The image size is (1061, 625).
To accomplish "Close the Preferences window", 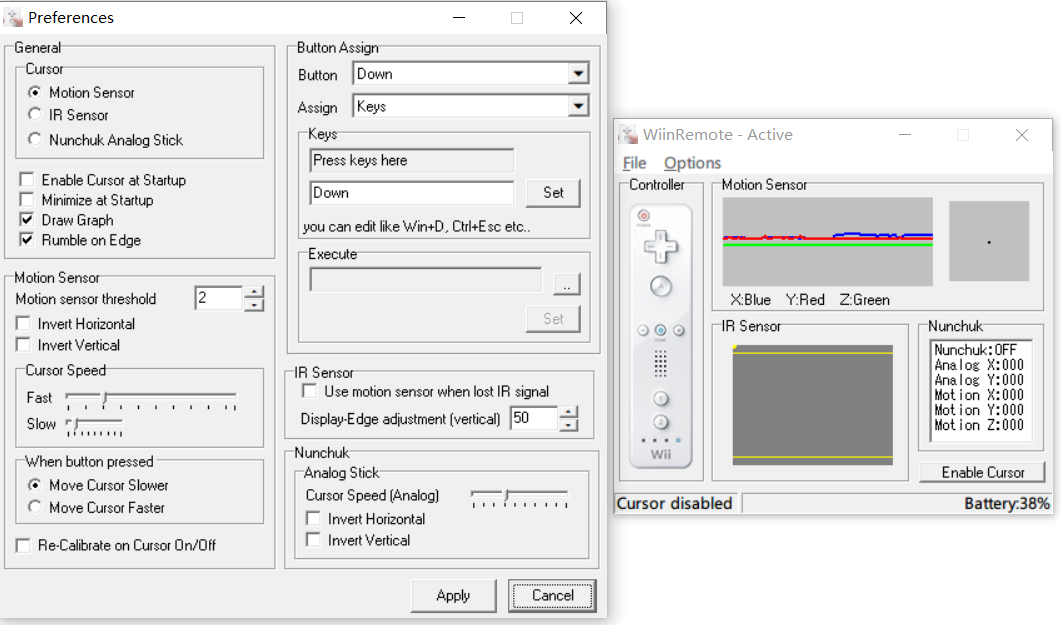I will pos(576,18).
